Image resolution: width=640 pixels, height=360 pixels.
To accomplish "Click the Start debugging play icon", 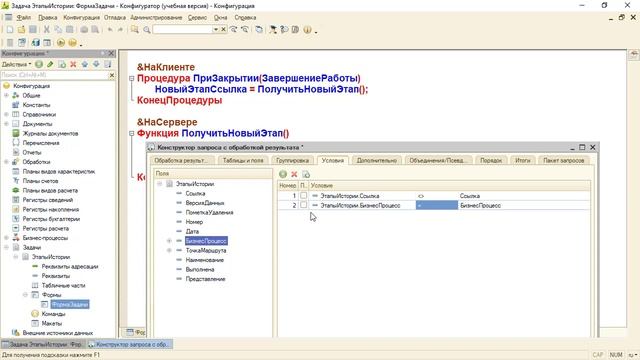I will coord(61,42).
